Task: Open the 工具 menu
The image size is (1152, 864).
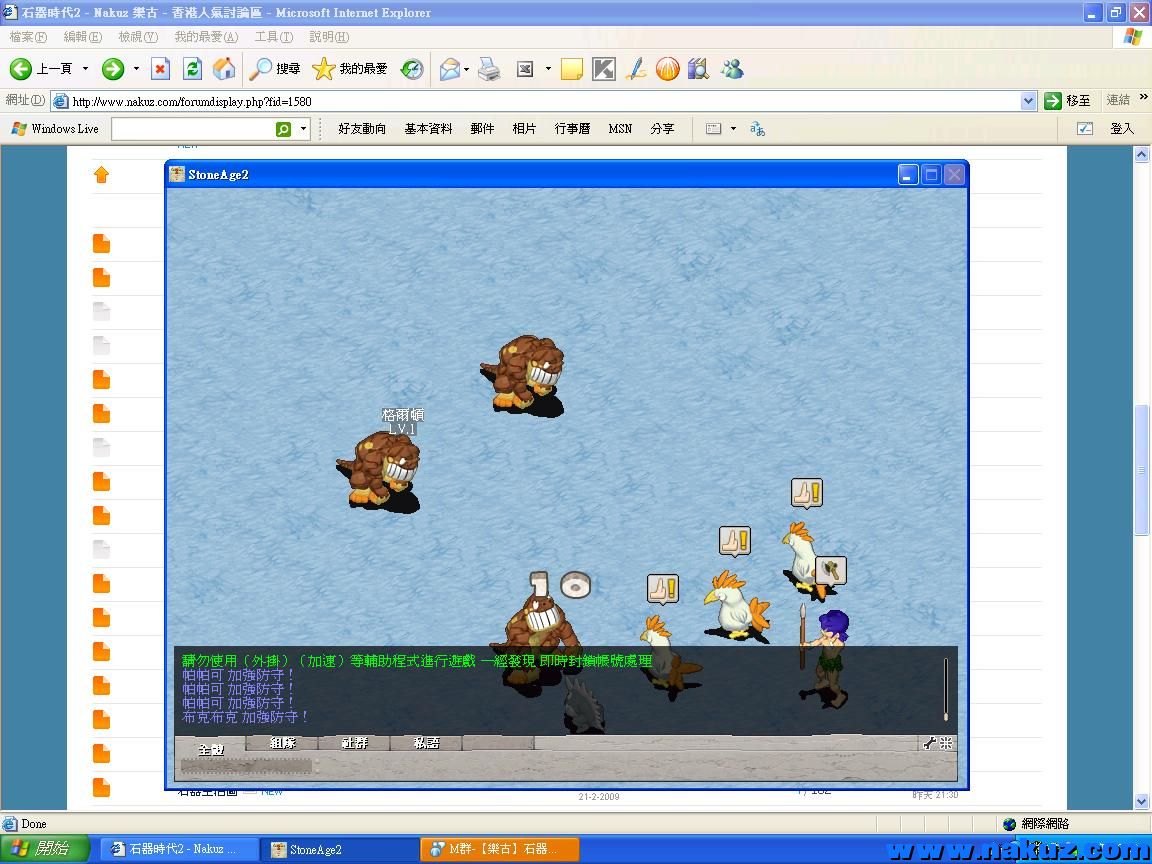Action: point(273,37)
